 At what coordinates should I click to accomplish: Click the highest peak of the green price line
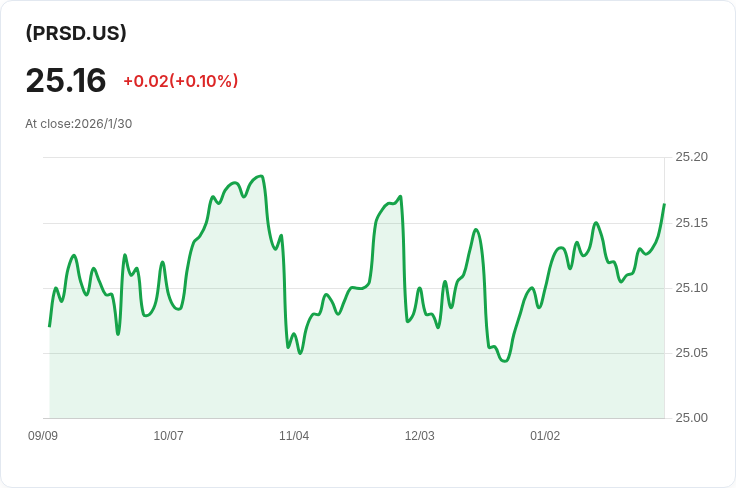260,176
